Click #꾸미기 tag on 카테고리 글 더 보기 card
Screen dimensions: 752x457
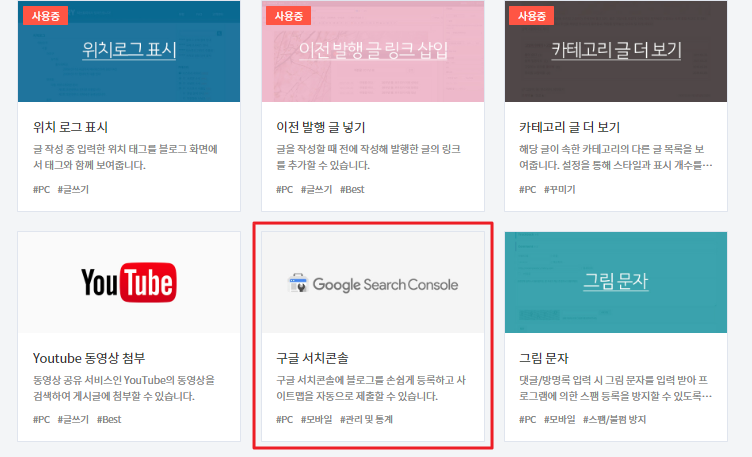(559, 189)
